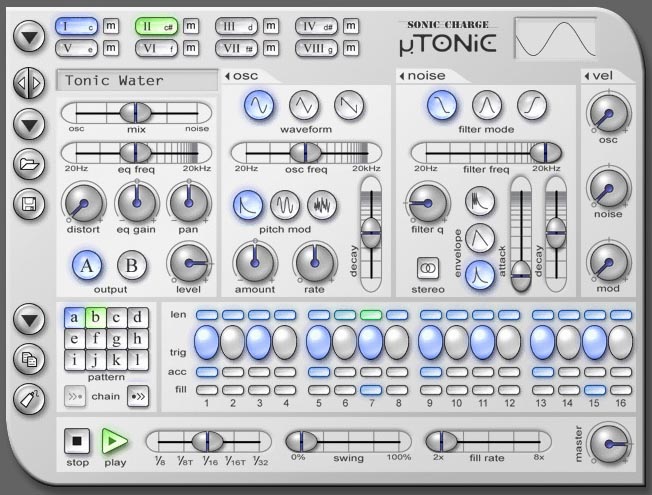Click the Tonic Water patch name field
Image resolution: width=652 pixels, height=495 pixels.
(137, 80)
